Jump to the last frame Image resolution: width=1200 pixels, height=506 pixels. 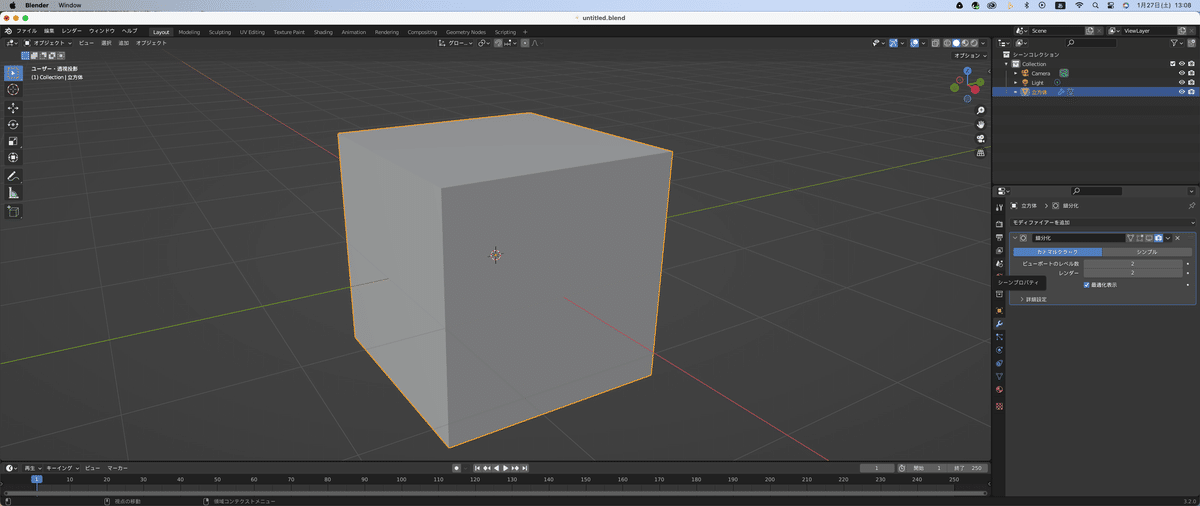point(525,468)
